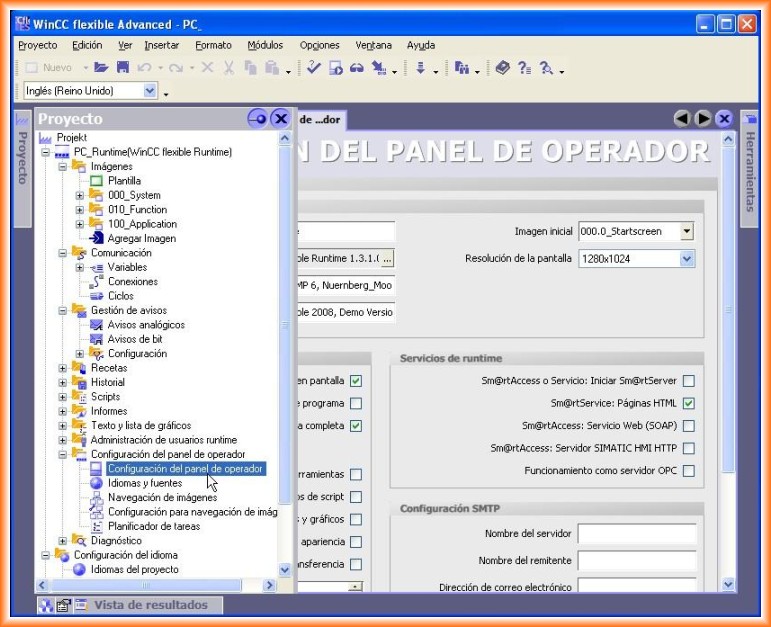Enable Sm@rtAccess Iniciar Sm@rtServer checkbox

click(688, 381)
